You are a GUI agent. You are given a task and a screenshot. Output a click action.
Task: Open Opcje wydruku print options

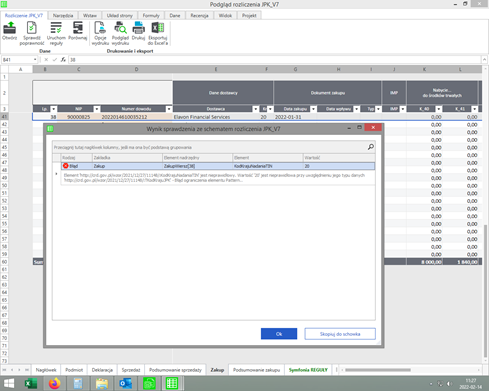(x=100, y=29)
